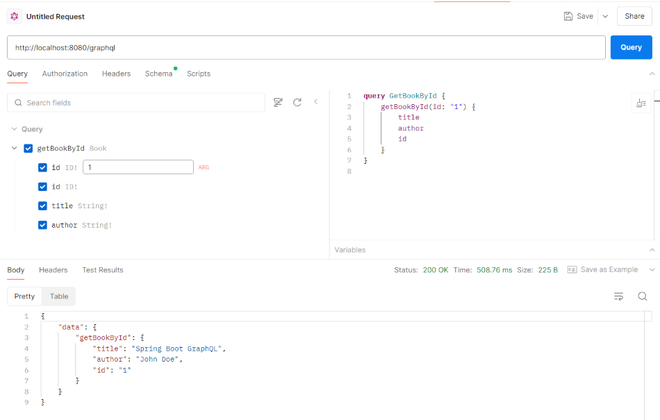Collapse the Query tree node
This screenshot has width=660, height=420.
pyautogui.click(x=14, y=129)
